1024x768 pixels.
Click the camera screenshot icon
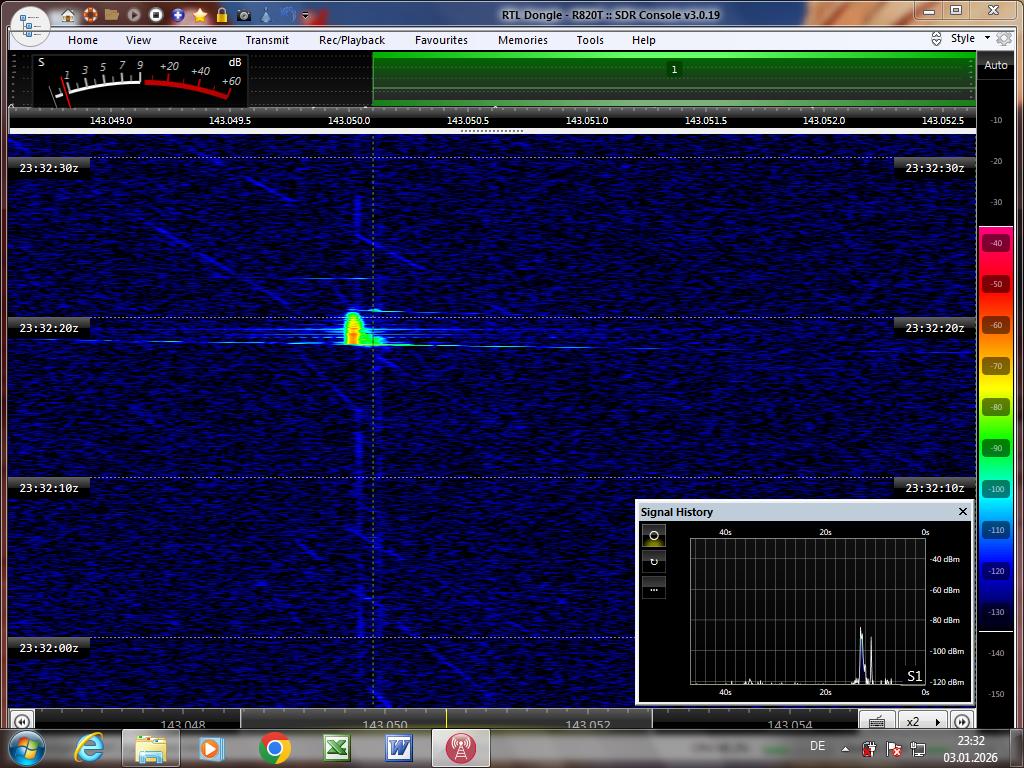[x=244, y=15]
